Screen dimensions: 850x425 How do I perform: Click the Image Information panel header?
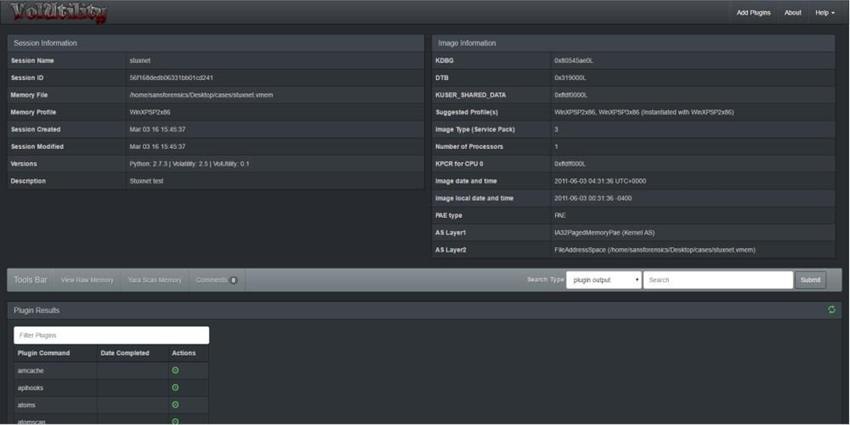633,43
